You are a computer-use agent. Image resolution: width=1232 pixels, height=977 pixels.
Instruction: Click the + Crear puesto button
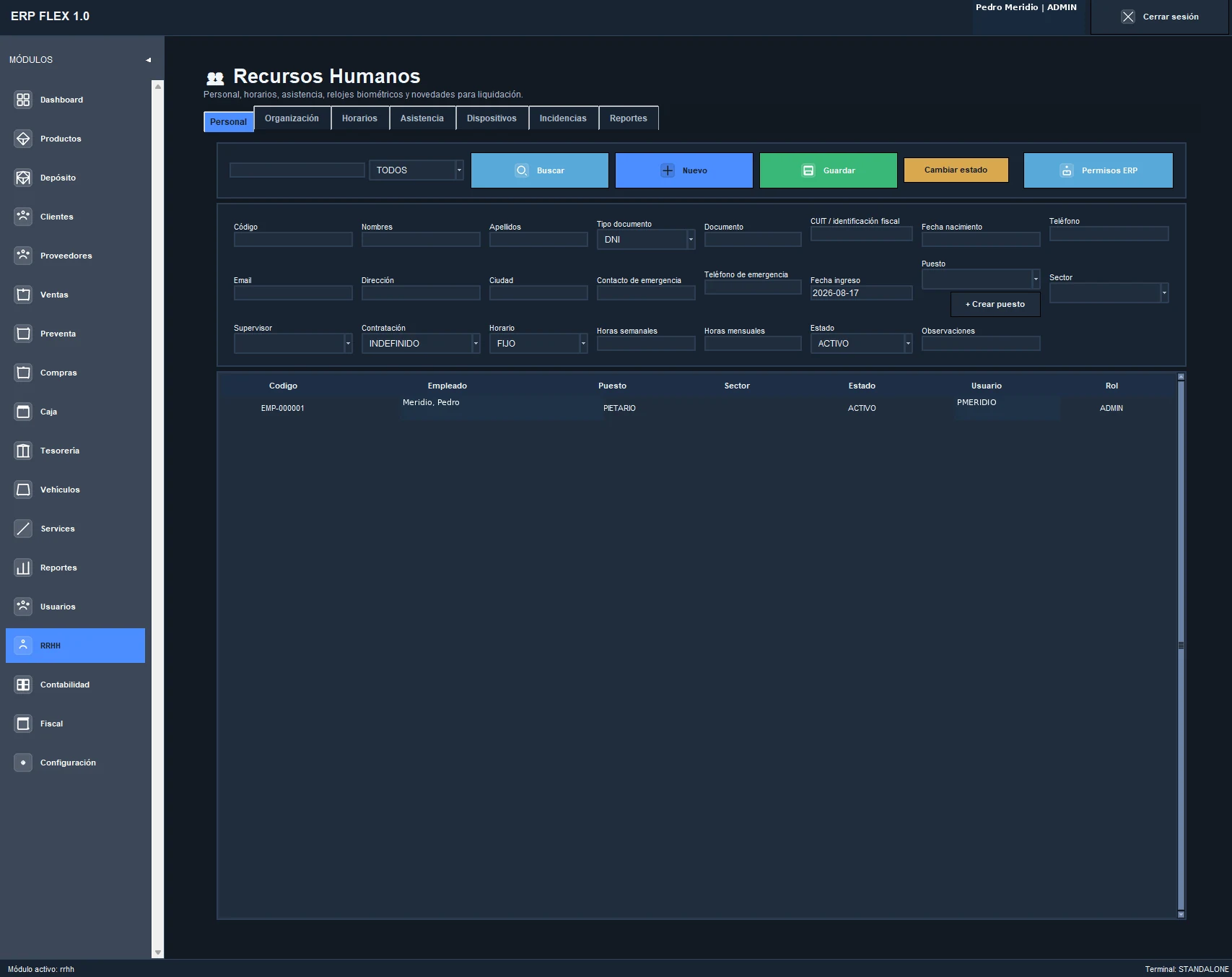click(x=995, y=304)
